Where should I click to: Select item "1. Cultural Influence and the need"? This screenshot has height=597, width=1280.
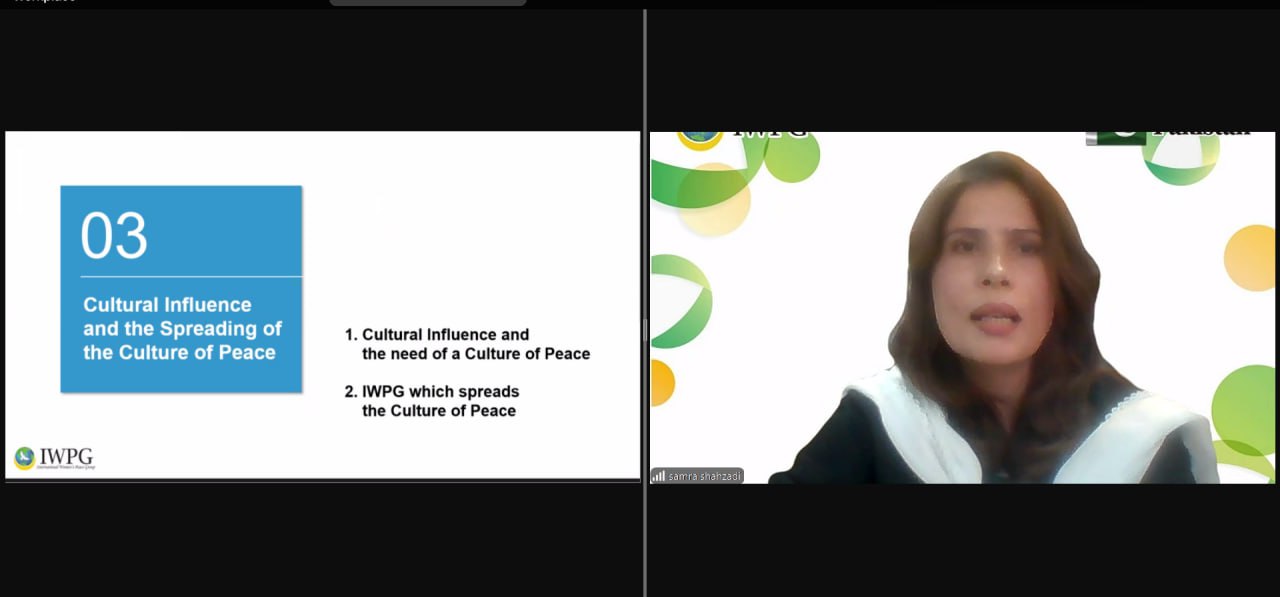tap(468, 344)
